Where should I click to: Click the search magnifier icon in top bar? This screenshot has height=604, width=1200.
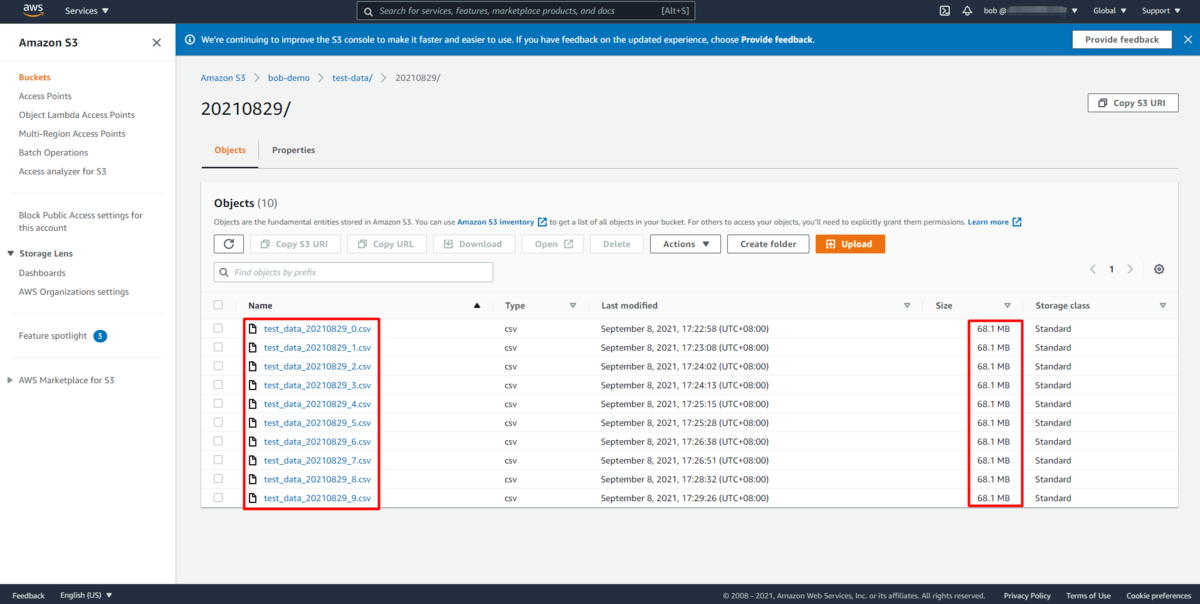(369, 11)
